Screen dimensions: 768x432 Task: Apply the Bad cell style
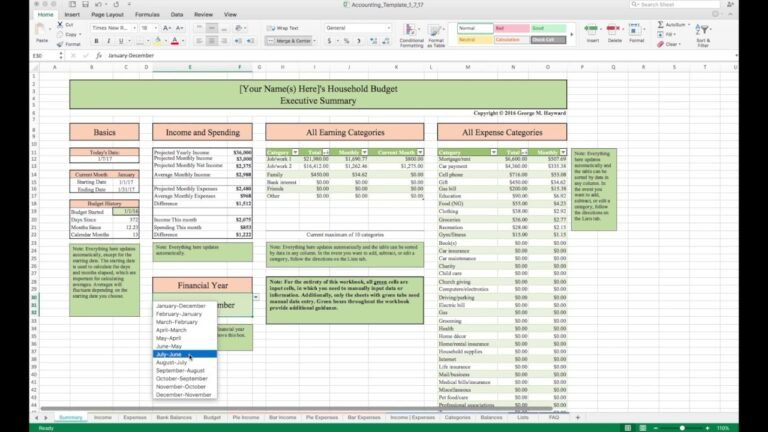tap(511, 28)
